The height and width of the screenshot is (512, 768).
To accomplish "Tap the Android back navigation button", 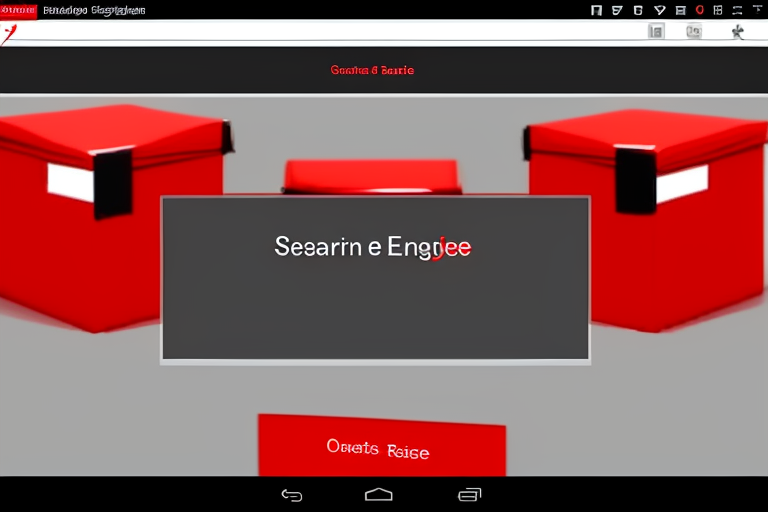I will pyautogui.click(x=292, y=494).
